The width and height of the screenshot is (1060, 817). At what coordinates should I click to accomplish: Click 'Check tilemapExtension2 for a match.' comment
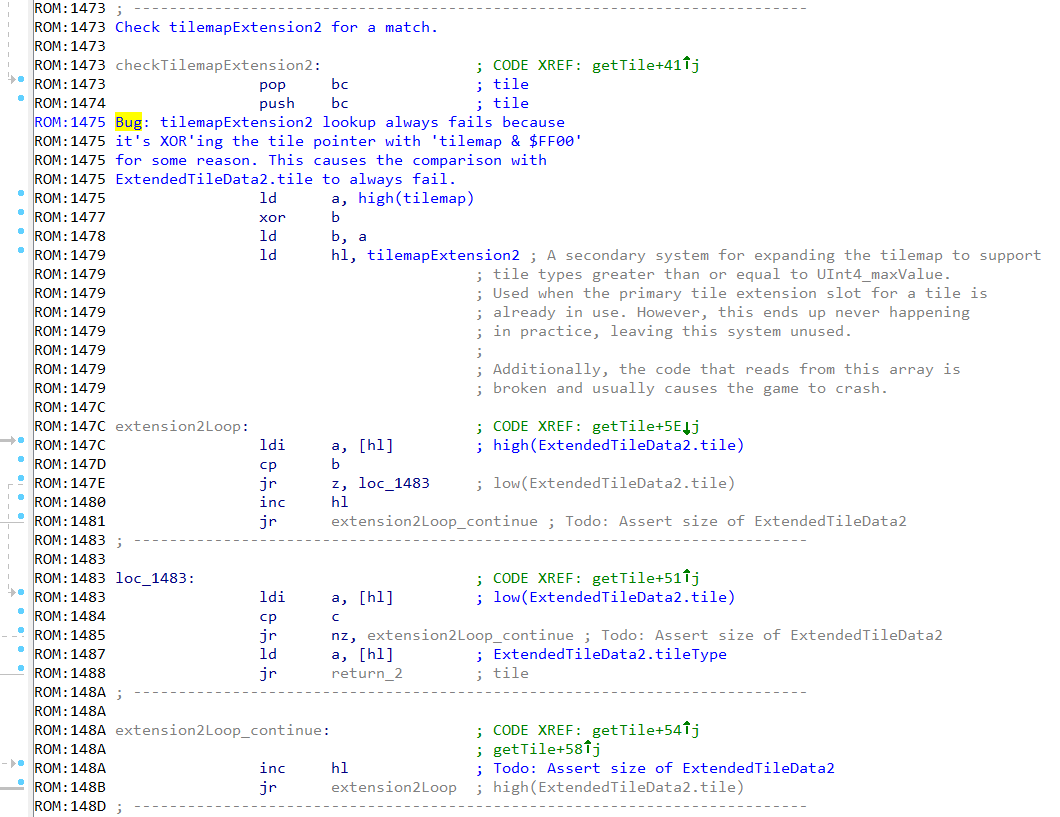pyautogui.click(x=276, y=27)
